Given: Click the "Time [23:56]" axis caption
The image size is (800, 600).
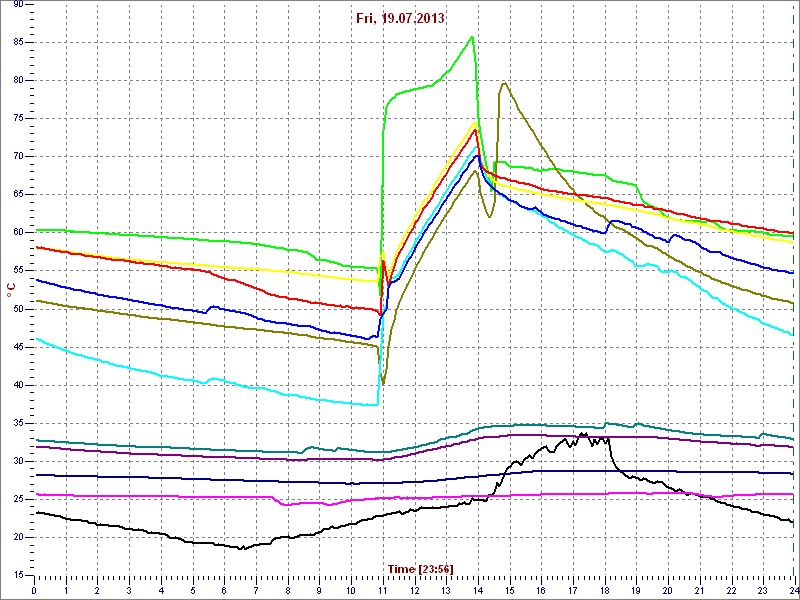Looking at the screenshot, I should 420,568.
